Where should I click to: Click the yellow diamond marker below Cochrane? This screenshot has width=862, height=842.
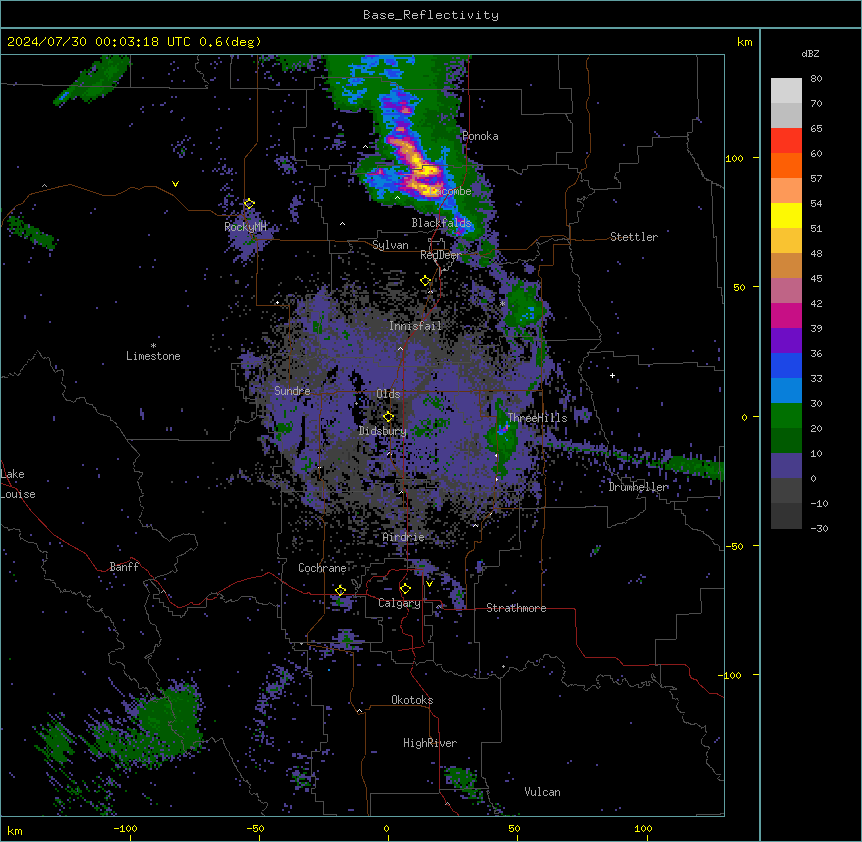(340, 590)
